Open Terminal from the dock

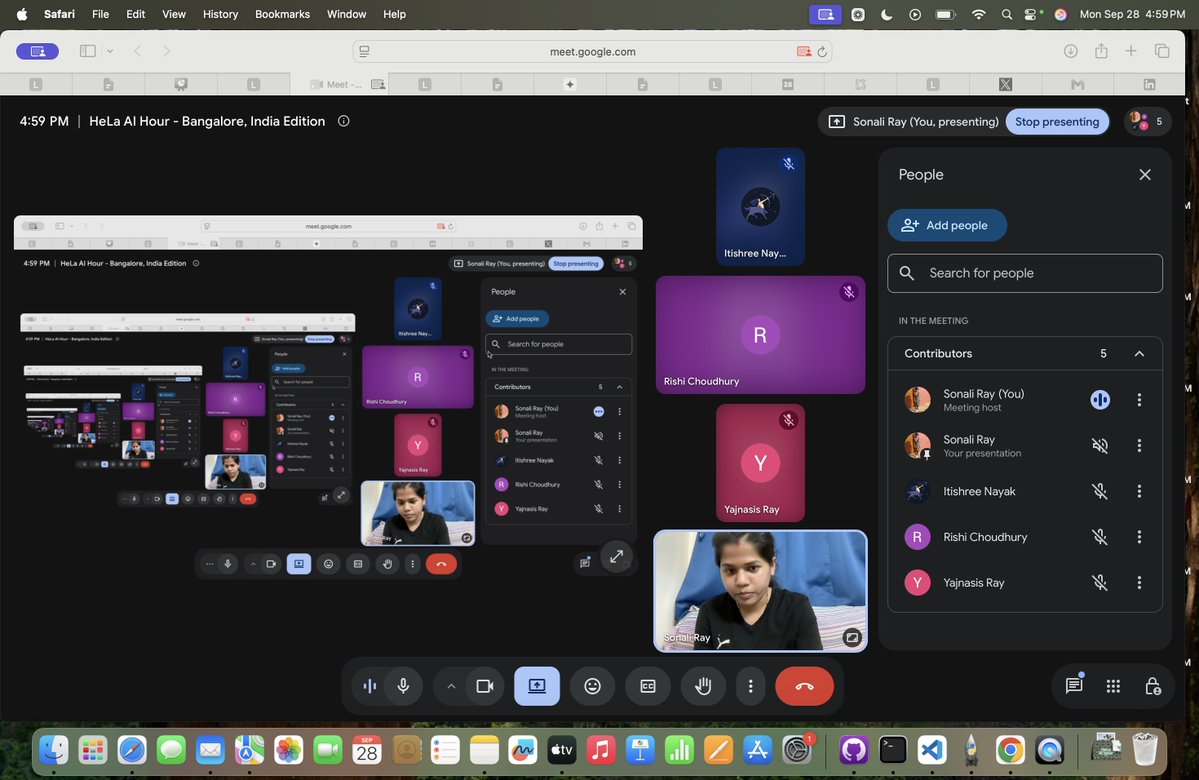coord(892,750)
